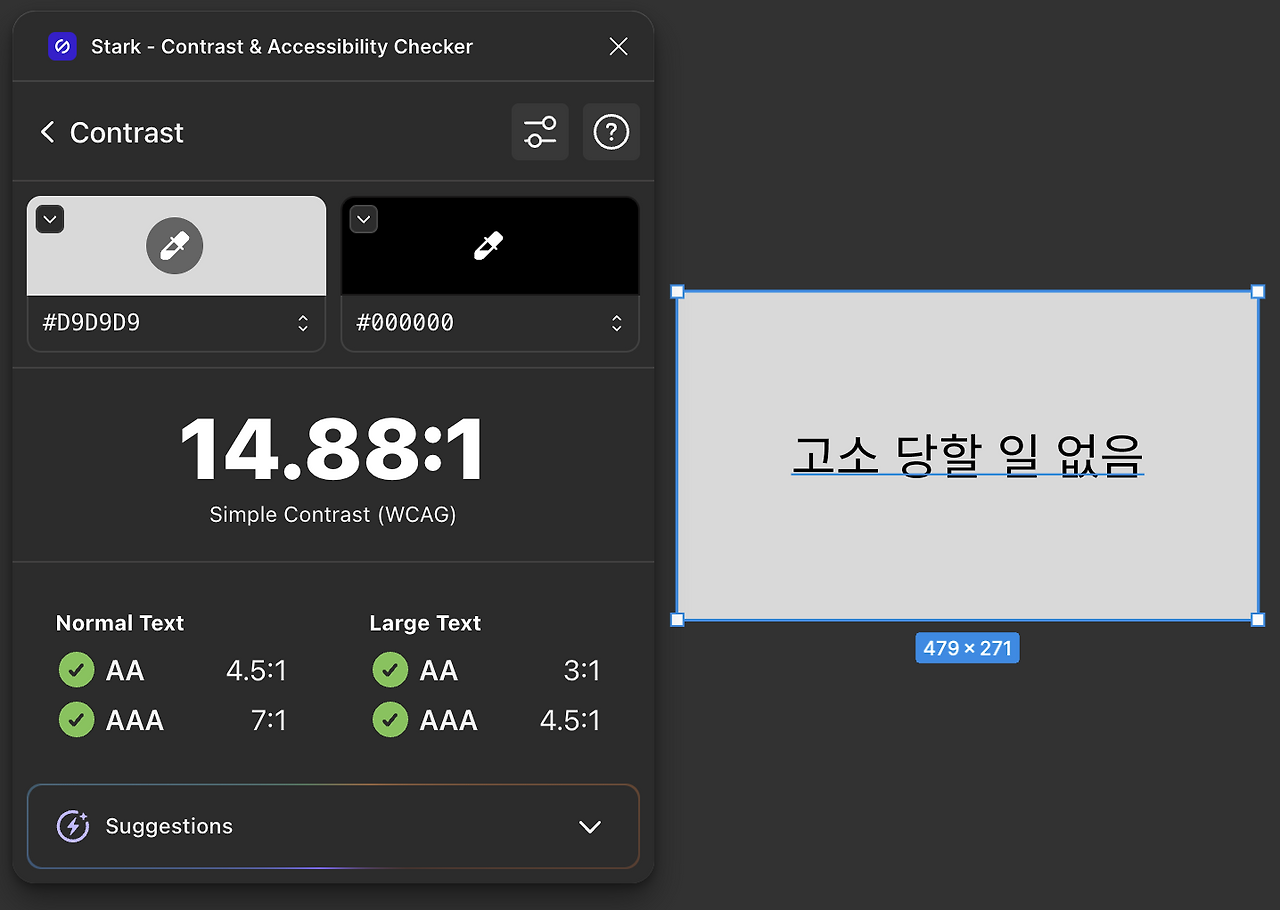Select the eyedropper on the black swatch
1280x910 pixels.
pyautogui.click(x=489, y=245)
